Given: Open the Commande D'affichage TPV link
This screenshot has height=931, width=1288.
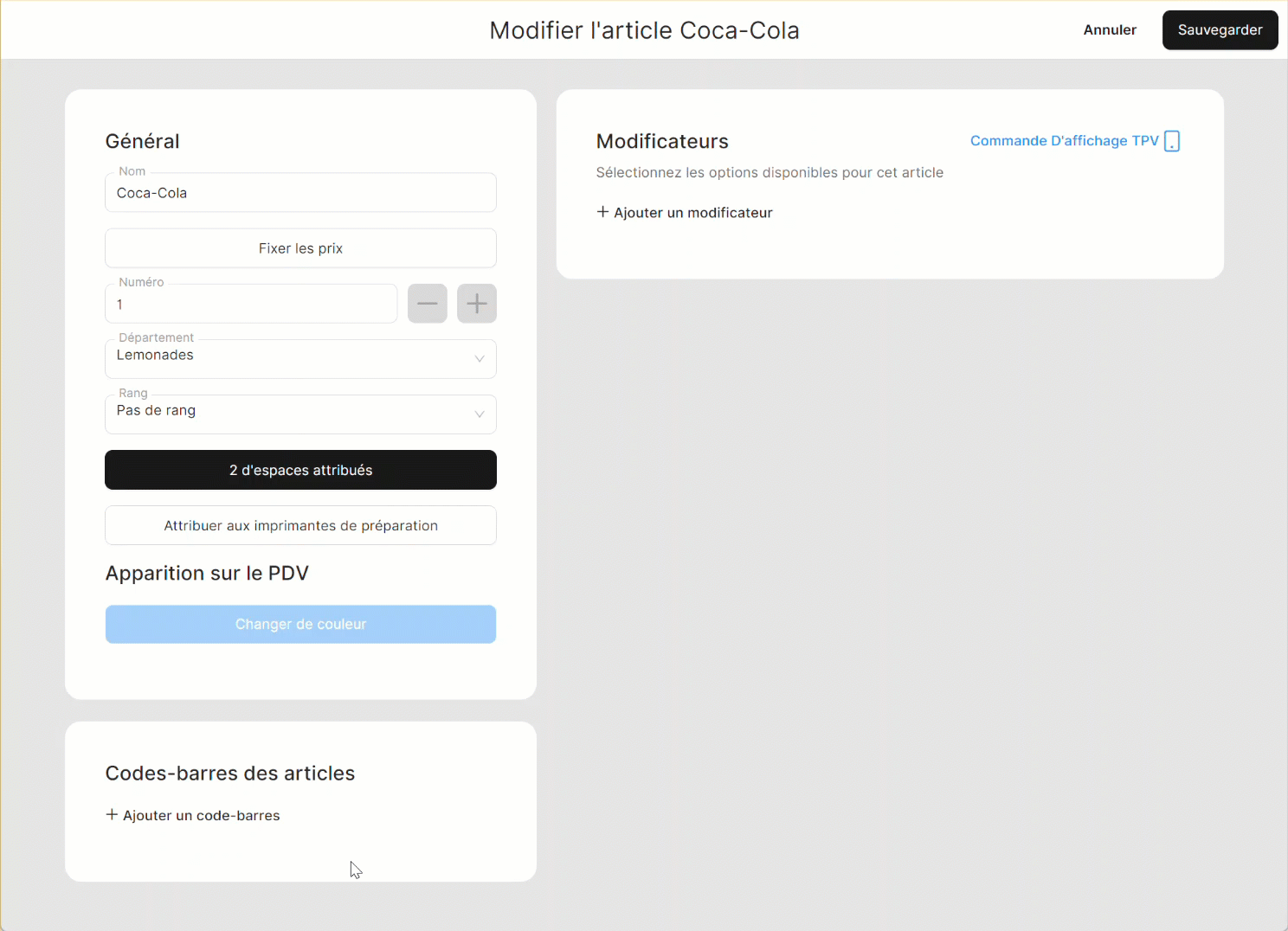Looking at the screenshot, I should 1064,141.
